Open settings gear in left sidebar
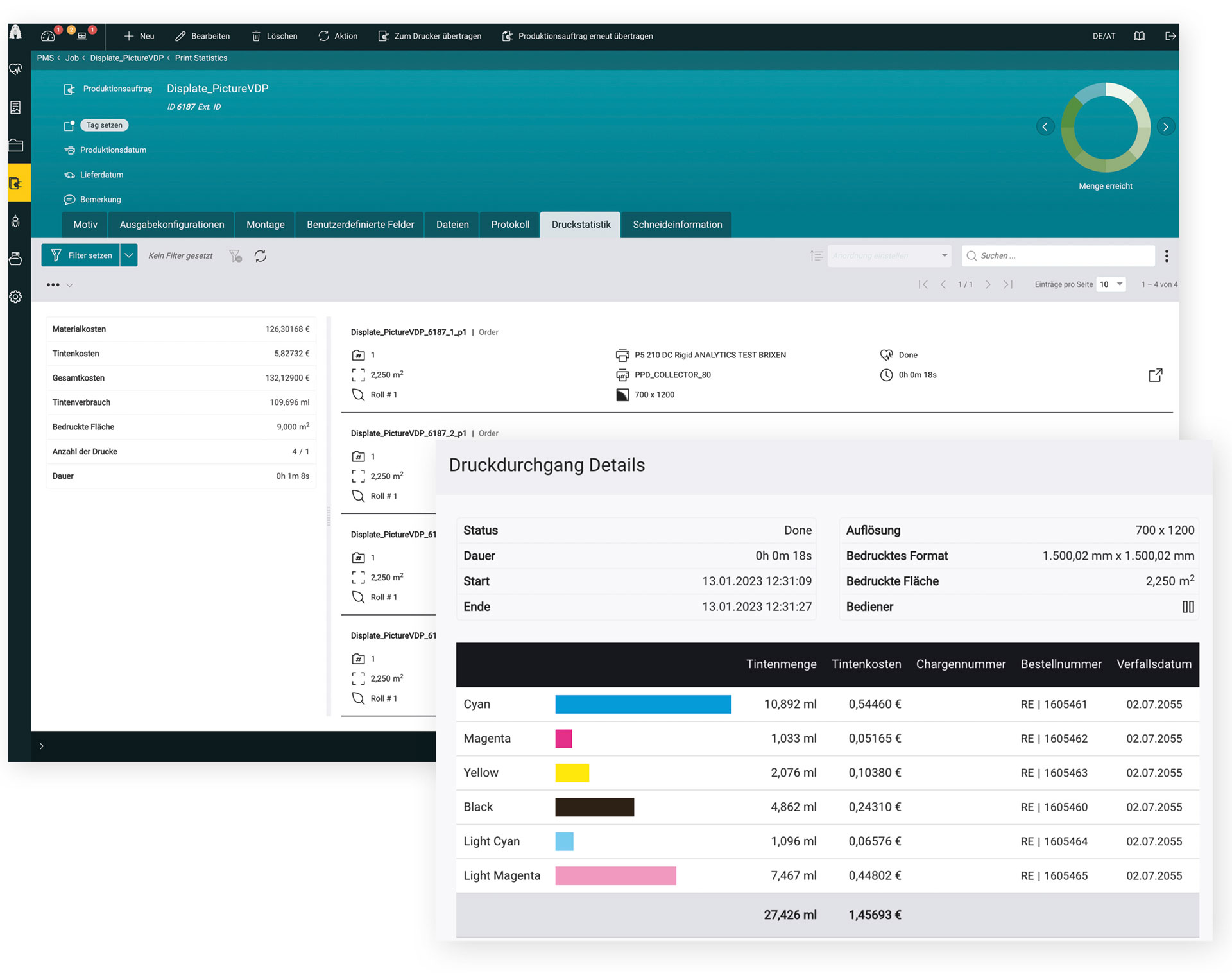The height and width of the screenshot is (973, 1232). tap(15, 297)
